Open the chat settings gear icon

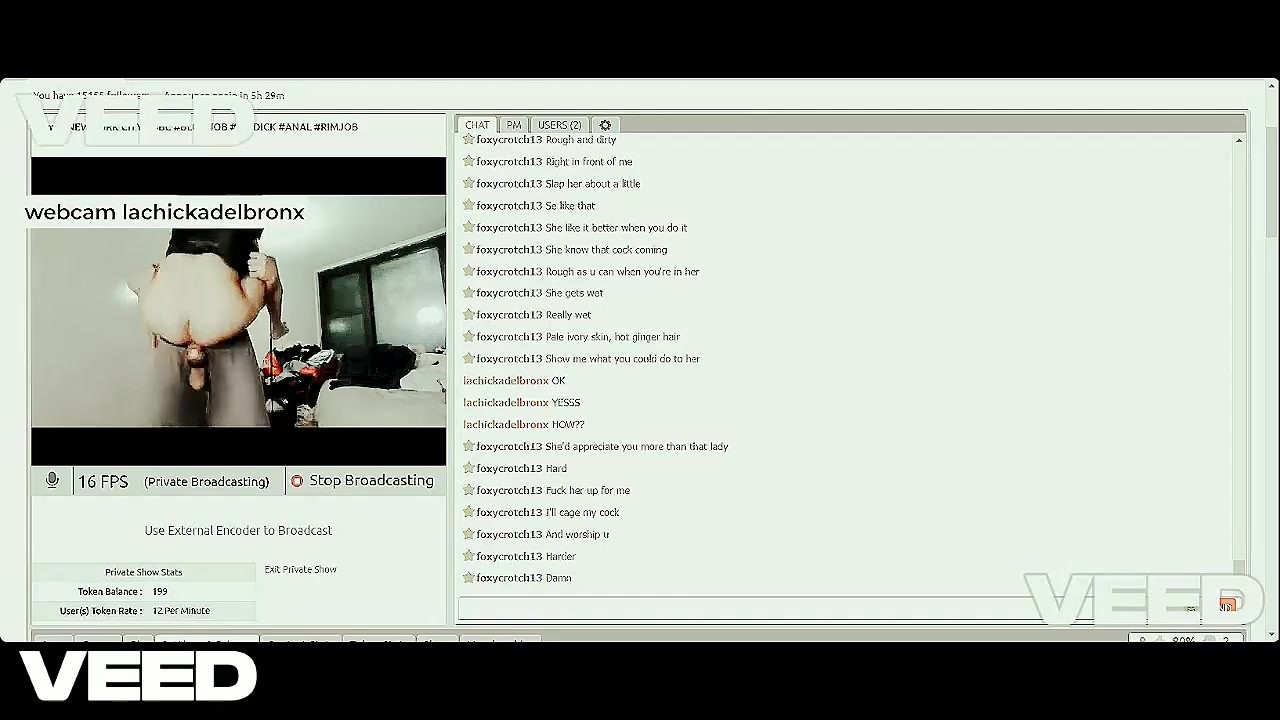point(605,125)
